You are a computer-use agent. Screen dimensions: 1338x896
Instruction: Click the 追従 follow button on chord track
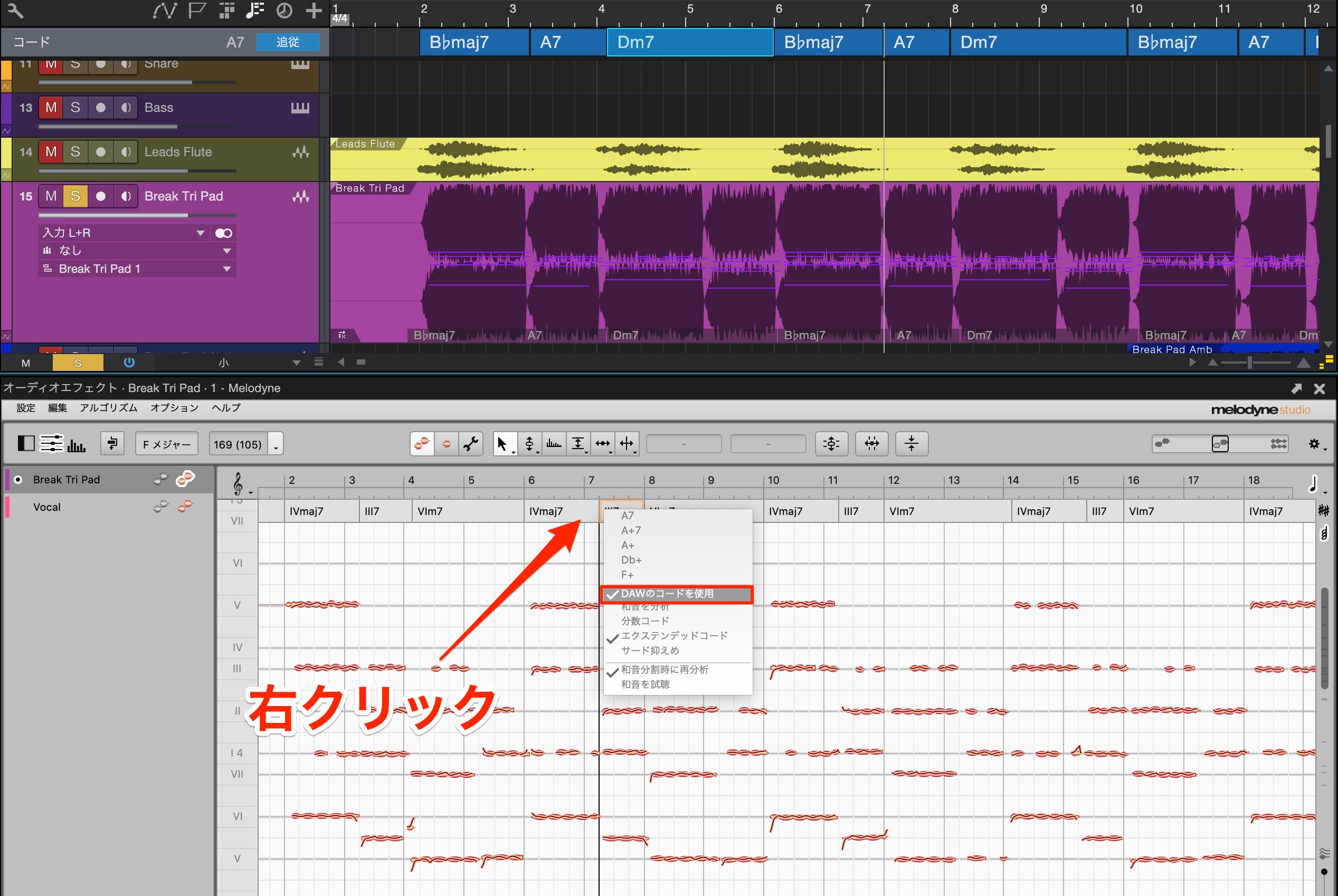(288, 42)
